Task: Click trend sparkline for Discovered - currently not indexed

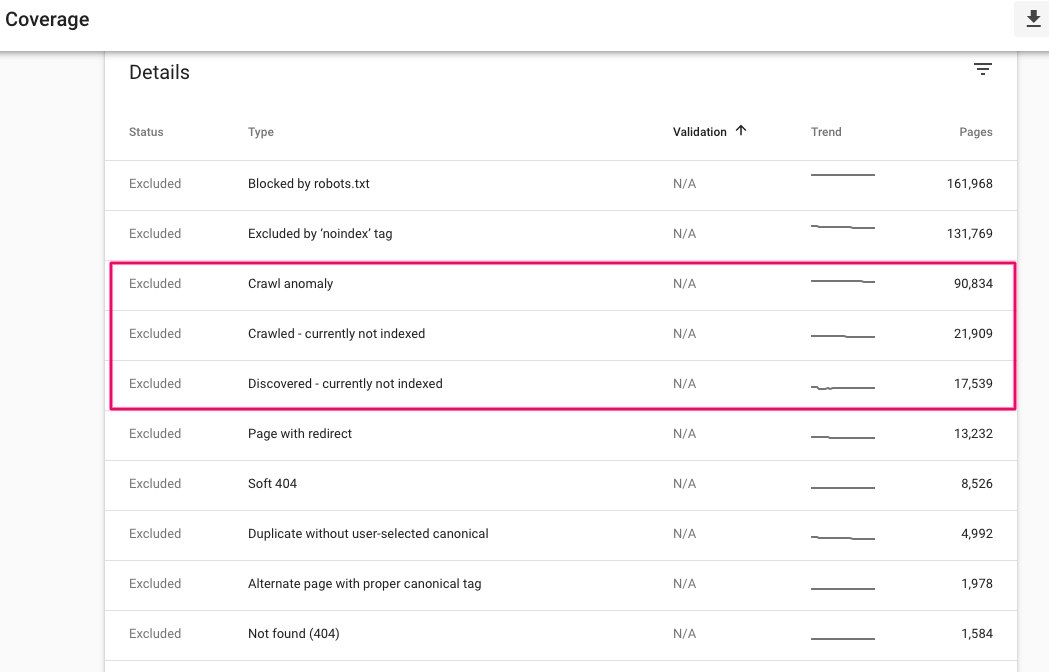Action: pyautogui.click(x=842, y=388)
